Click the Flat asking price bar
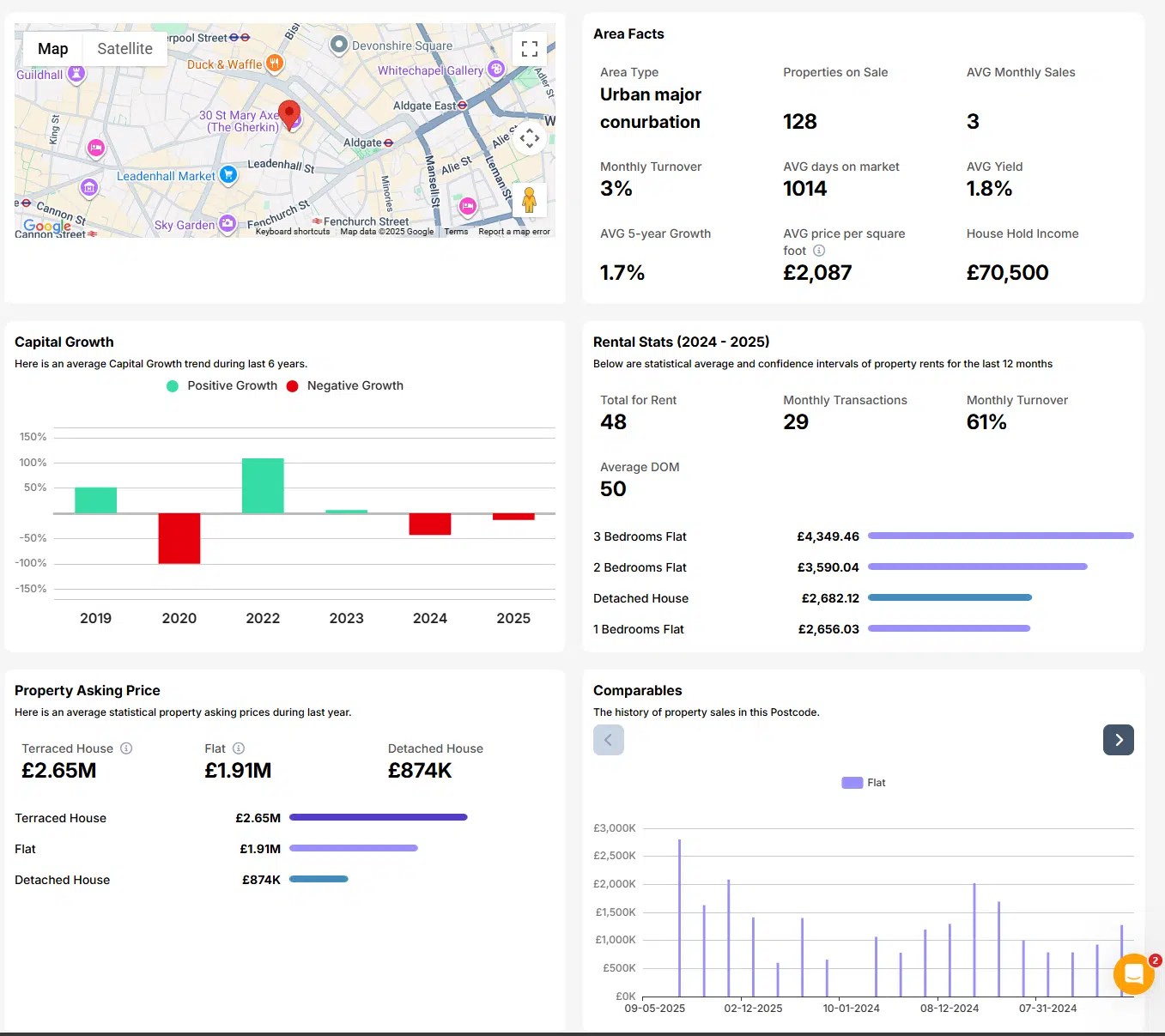 pyautogui.click(x=354, y=848)
